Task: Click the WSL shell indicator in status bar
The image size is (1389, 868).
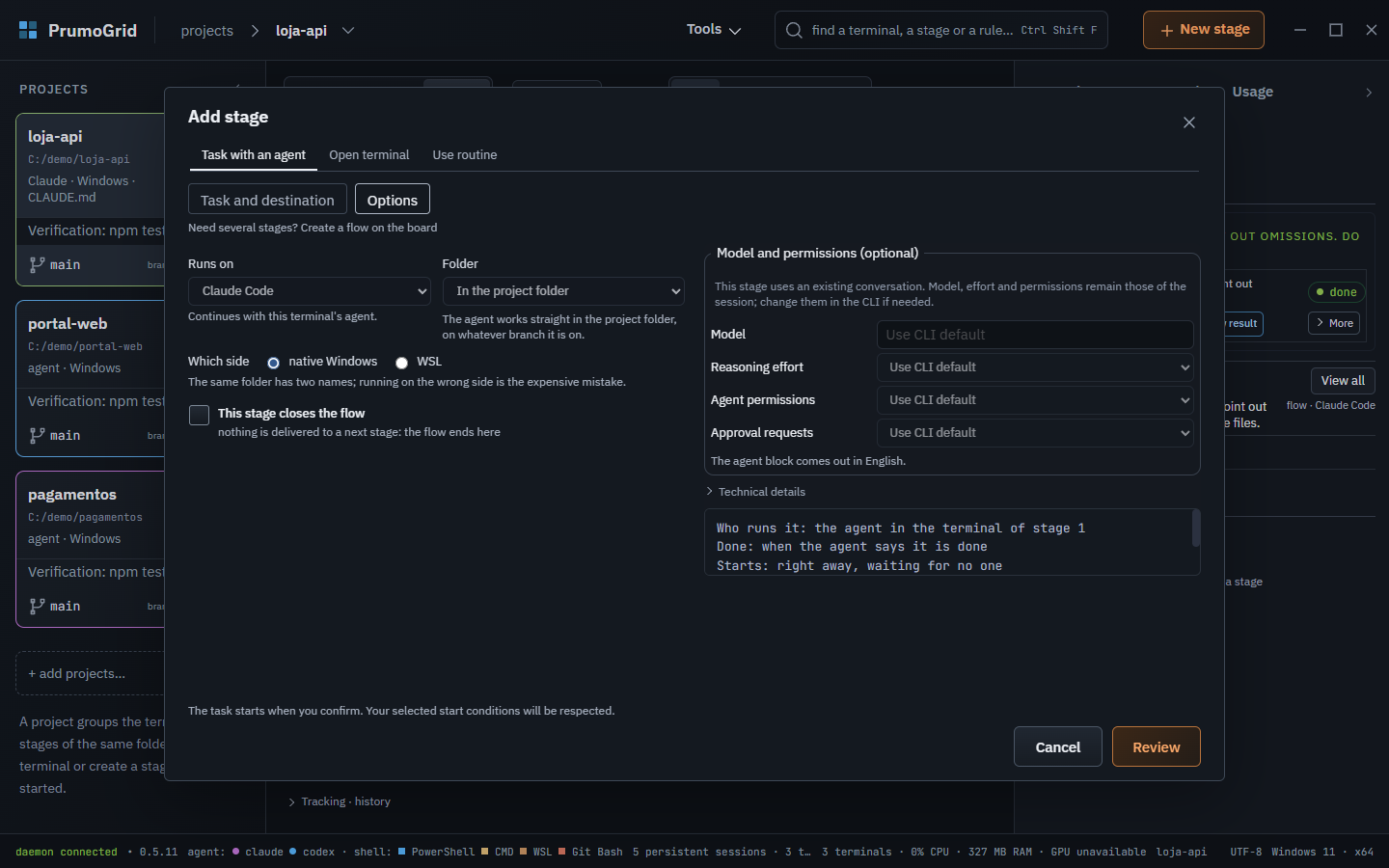Action: point(535,852)
